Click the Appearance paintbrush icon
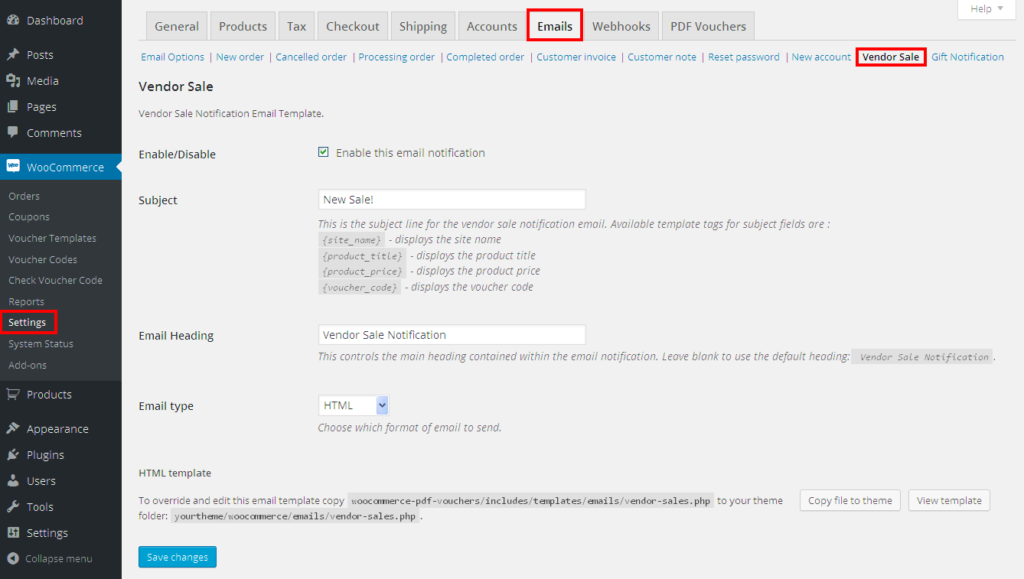1024x579 pixels. coord(13,429)
